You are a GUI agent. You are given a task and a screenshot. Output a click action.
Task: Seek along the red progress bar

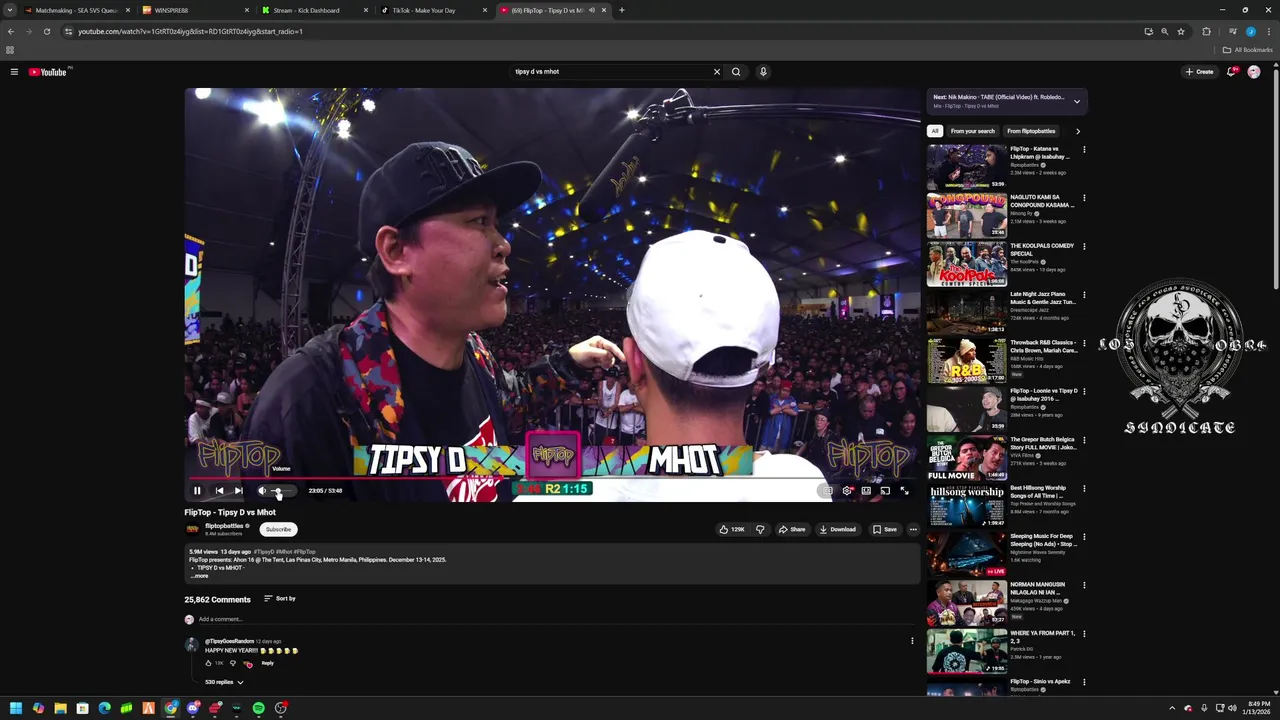click(552, 478)
